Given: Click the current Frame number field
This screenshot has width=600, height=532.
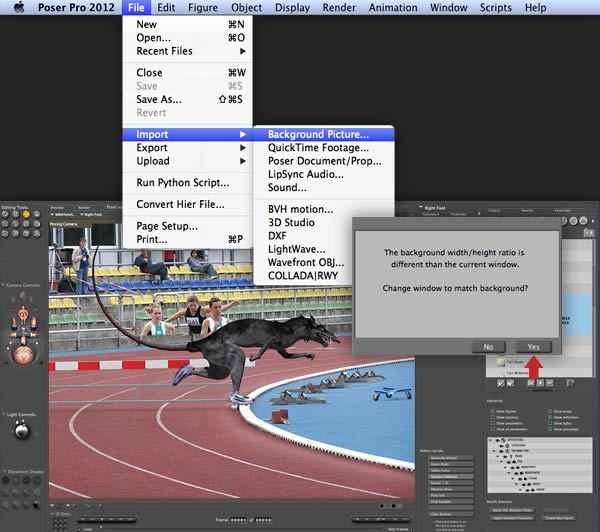Looking at the screenshot, I should (x=238, y=520).
